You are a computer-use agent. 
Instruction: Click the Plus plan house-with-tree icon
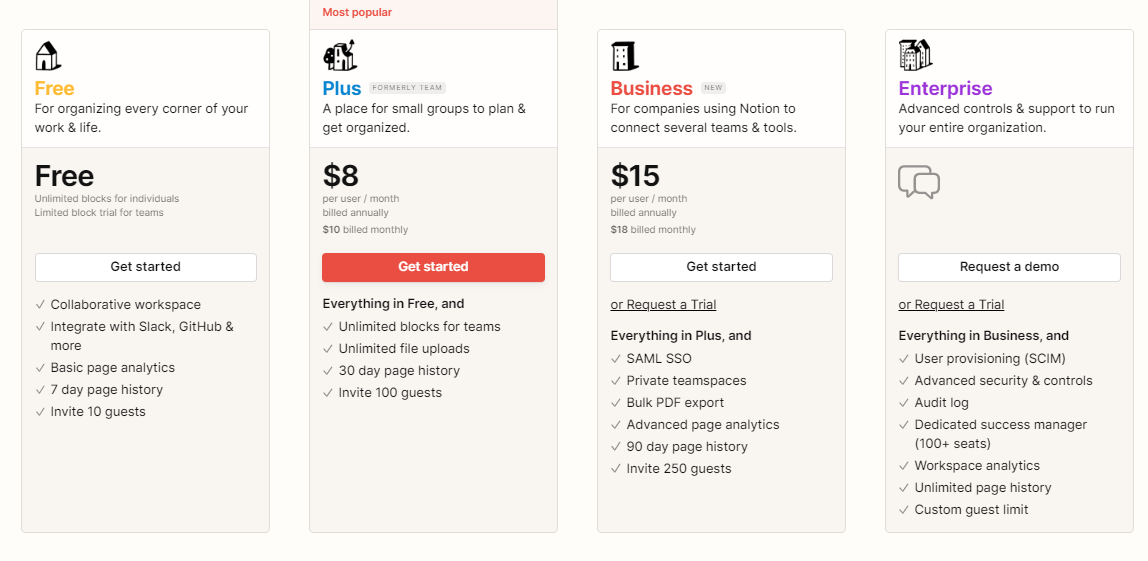click(339, 56)
